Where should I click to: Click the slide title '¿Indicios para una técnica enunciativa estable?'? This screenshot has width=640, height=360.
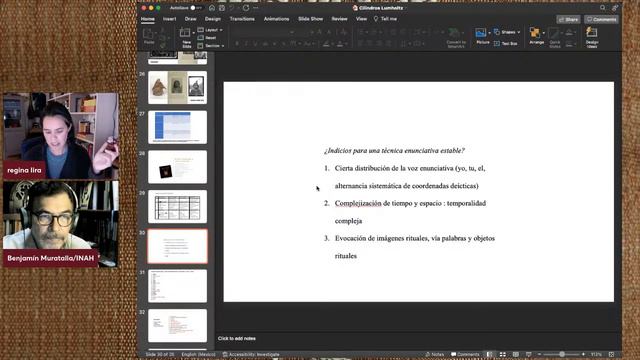(x=394, y=151)
